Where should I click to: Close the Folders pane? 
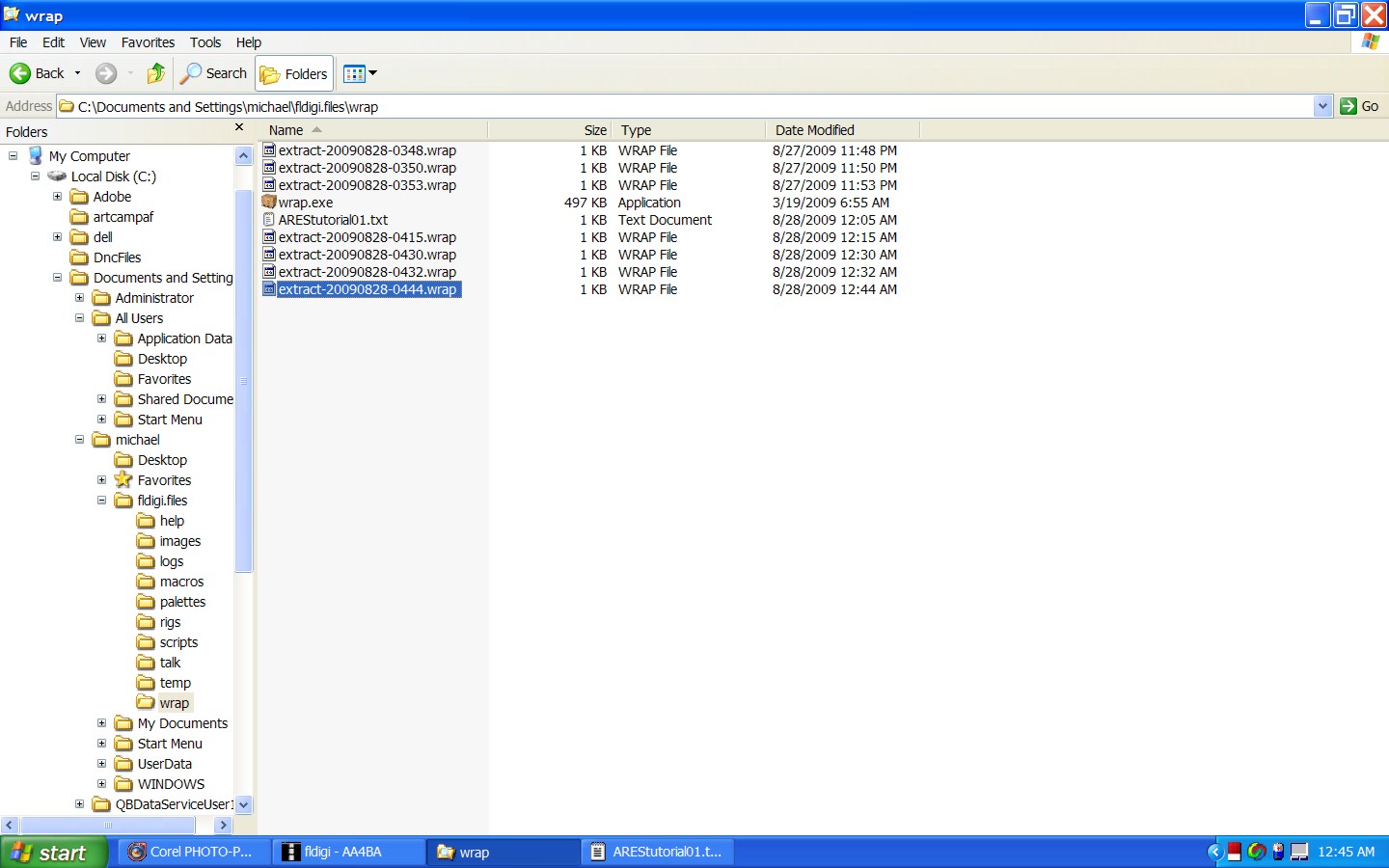[x=239, y=128]
